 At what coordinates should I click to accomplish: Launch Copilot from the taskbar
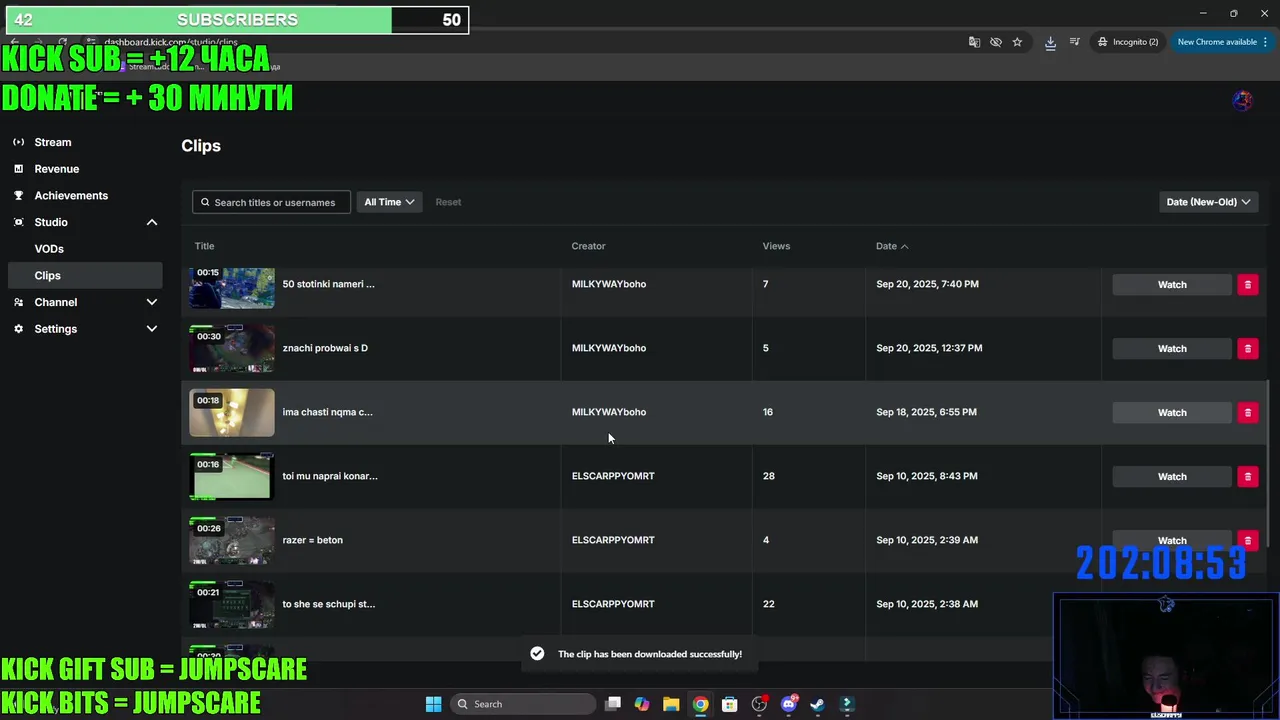pos(642,704)
